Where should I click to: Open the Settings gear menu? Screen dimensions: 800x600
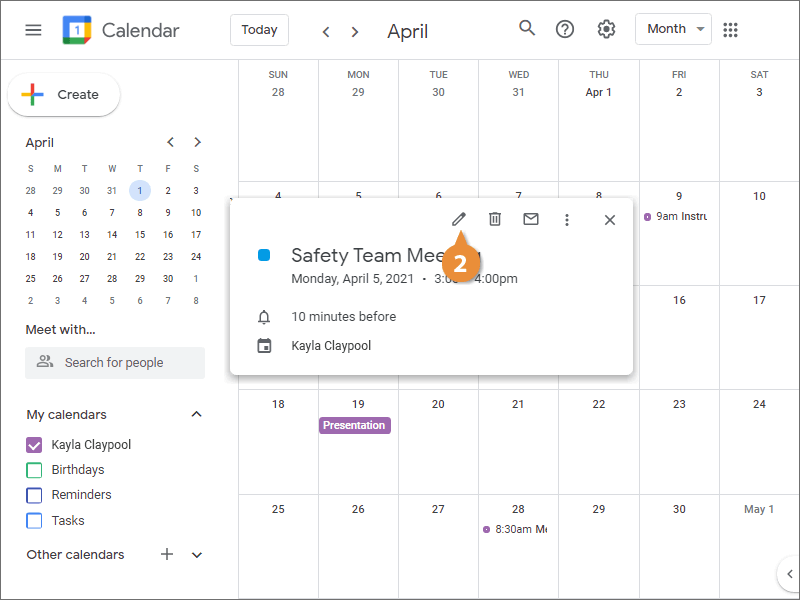[606, 29]
